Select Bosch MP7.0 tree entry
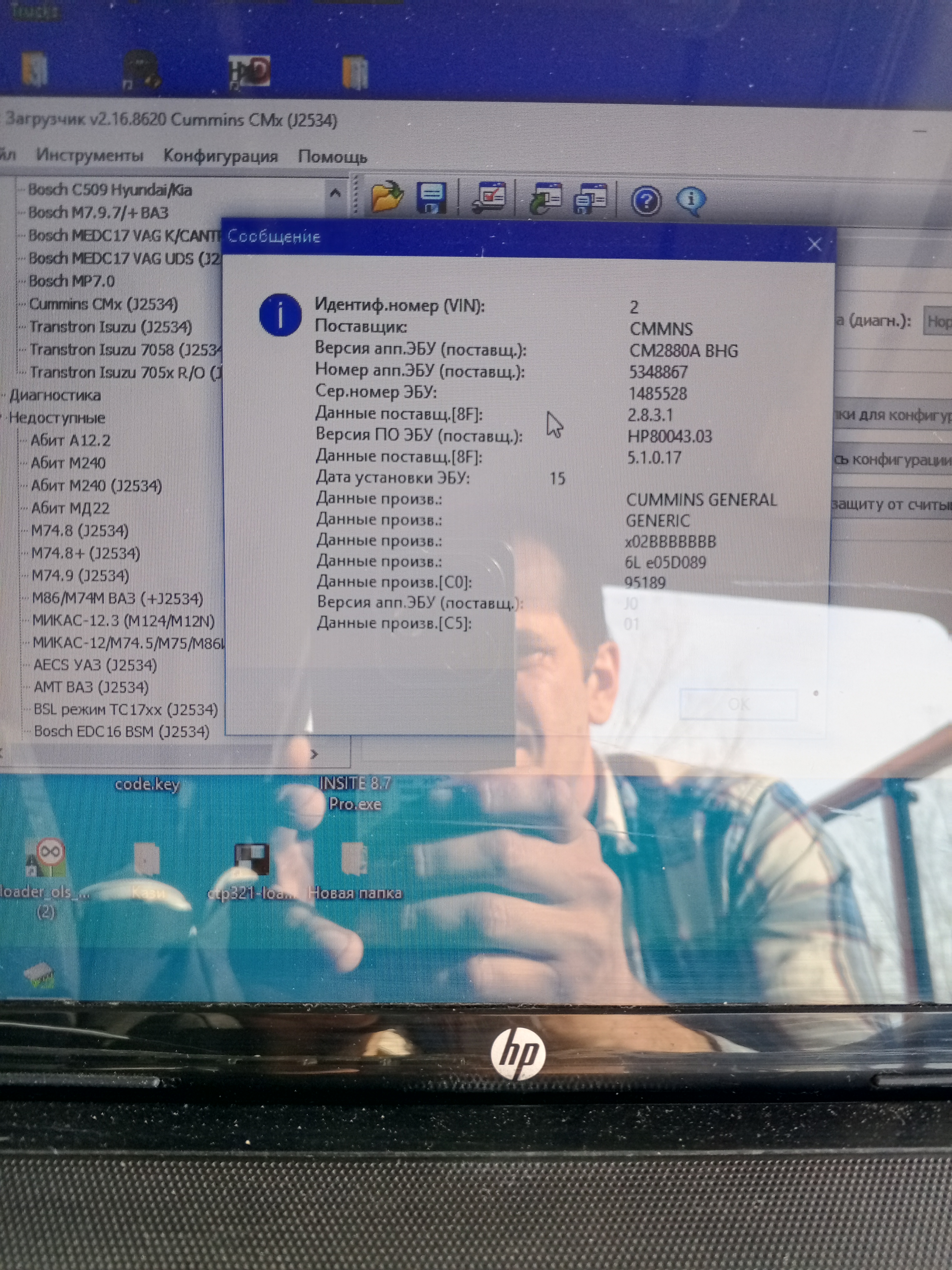Screen dimensions: 952x1270 click(x=72, y=281)
